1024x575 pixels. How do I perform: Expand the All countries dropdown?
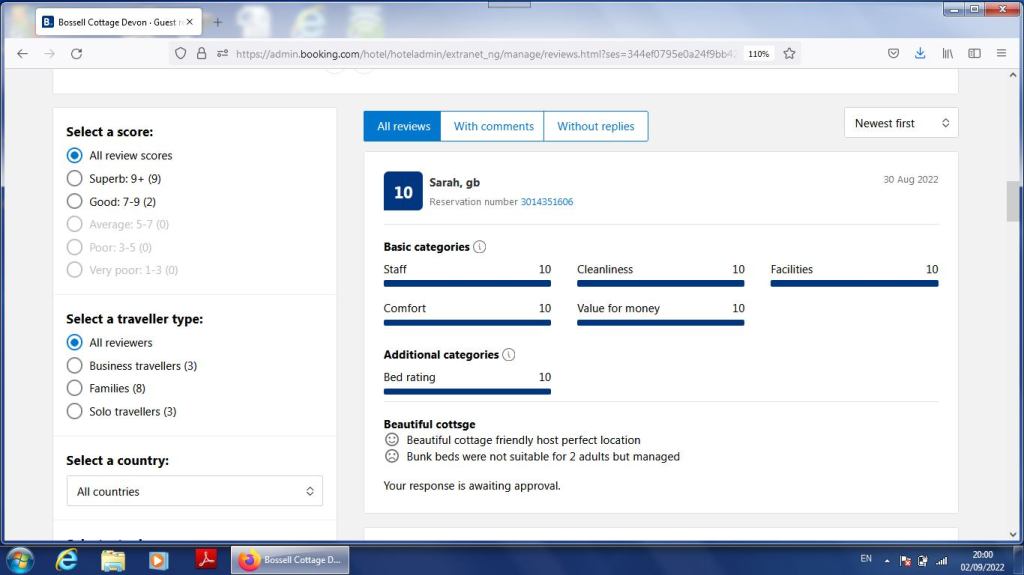pos(195,492)
